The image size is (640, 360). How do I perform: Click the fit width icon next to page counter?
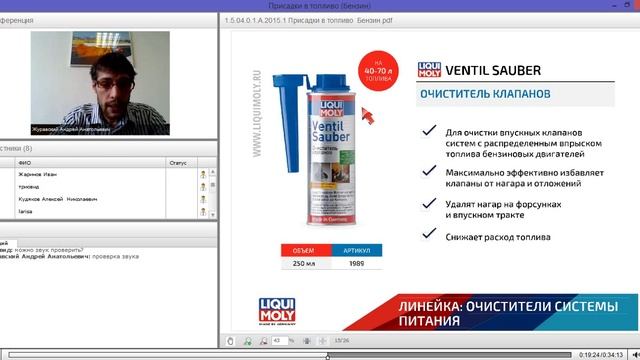322,341
